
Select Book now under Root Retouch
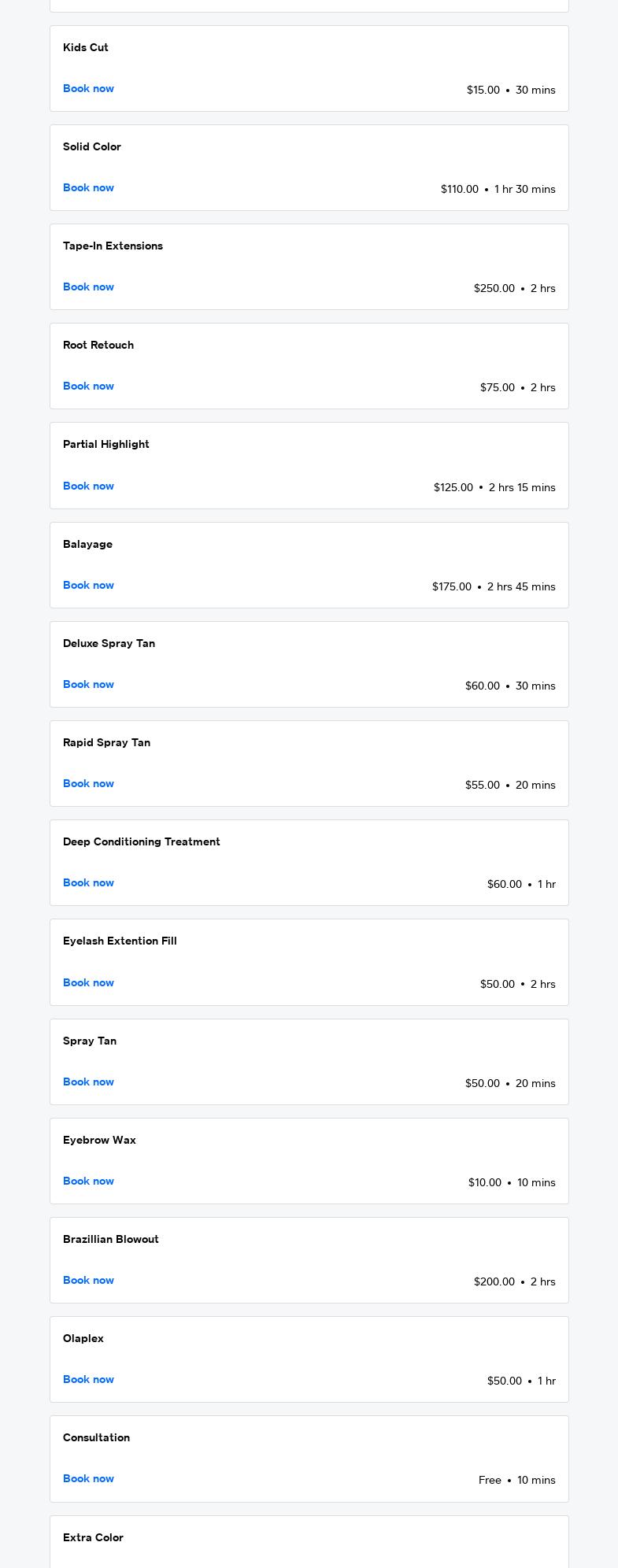click(88, 386)
